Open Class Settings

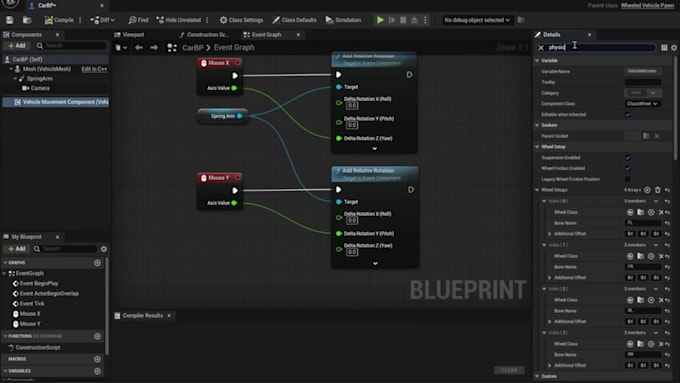pyautogui.click(x=241, y=20)
